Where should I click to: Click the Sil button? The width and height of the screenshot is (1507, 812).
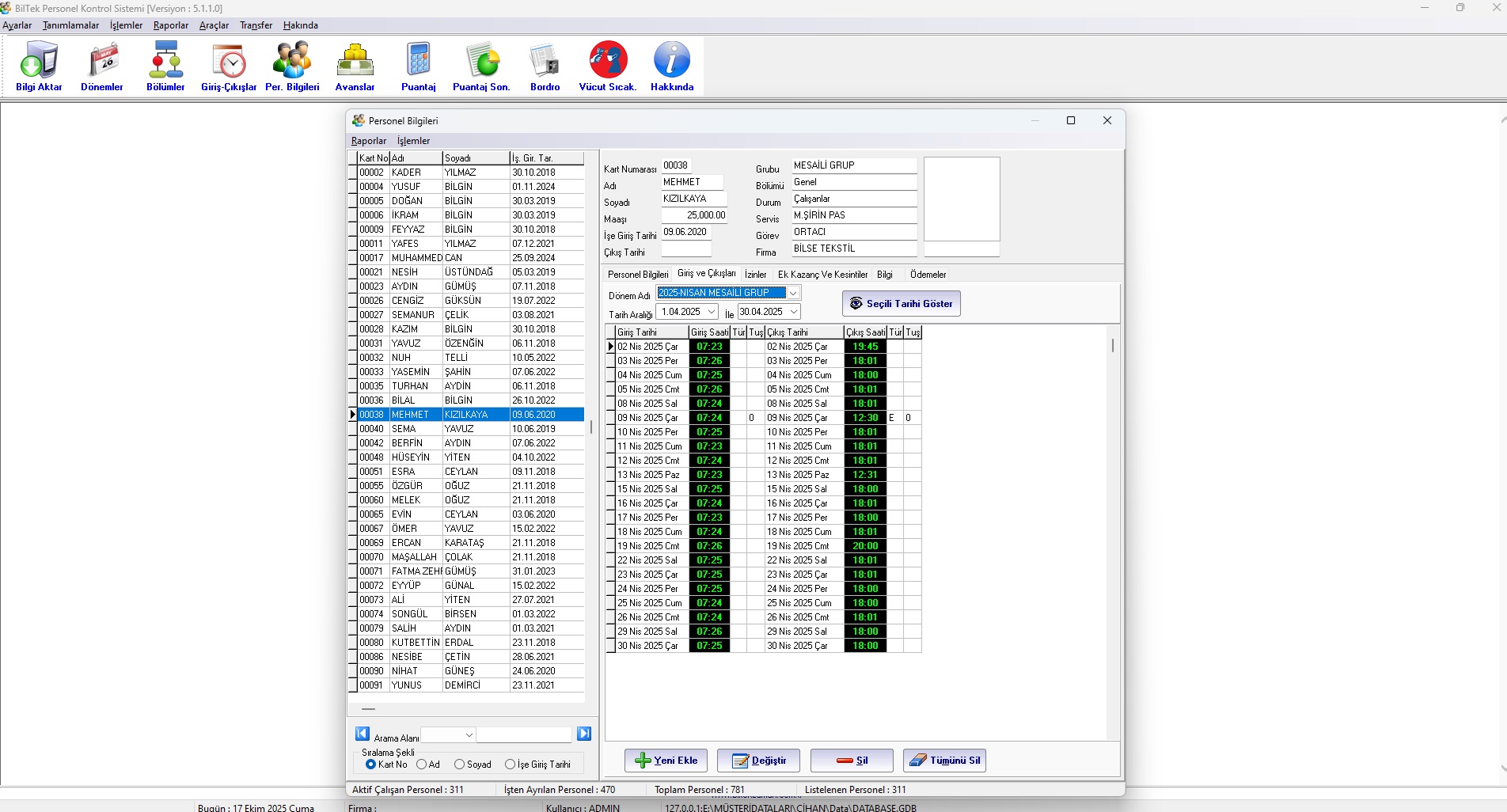852,761
